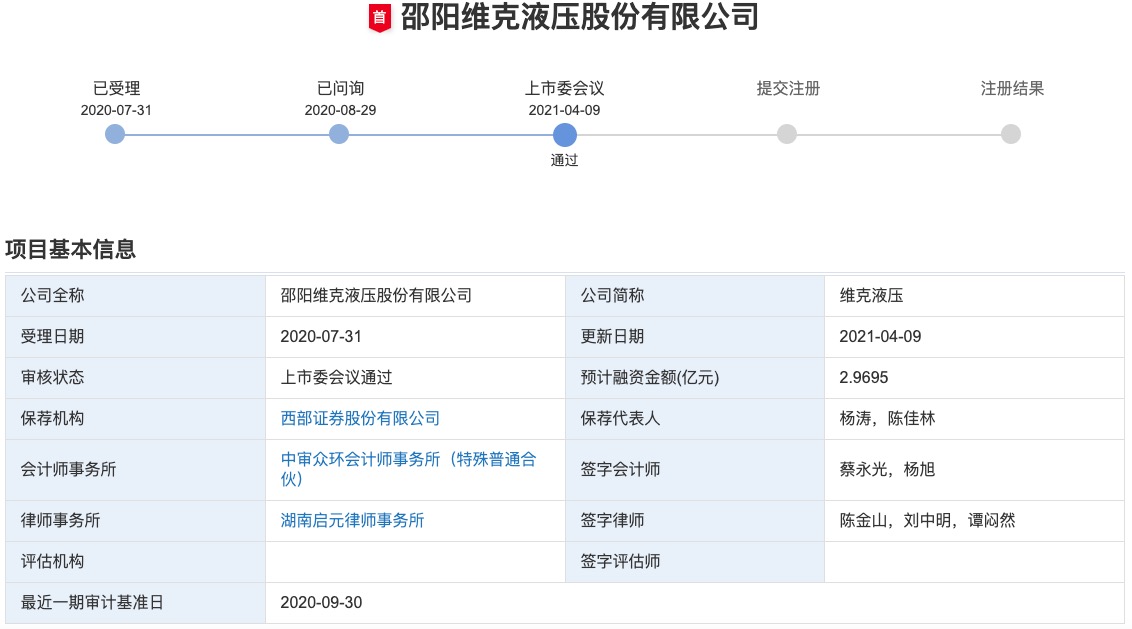The height and width of the screenshot is (629, 1132).
Task: Click the sponsor representatives 杨涛，陈佳林
Action: click(887, 418)
